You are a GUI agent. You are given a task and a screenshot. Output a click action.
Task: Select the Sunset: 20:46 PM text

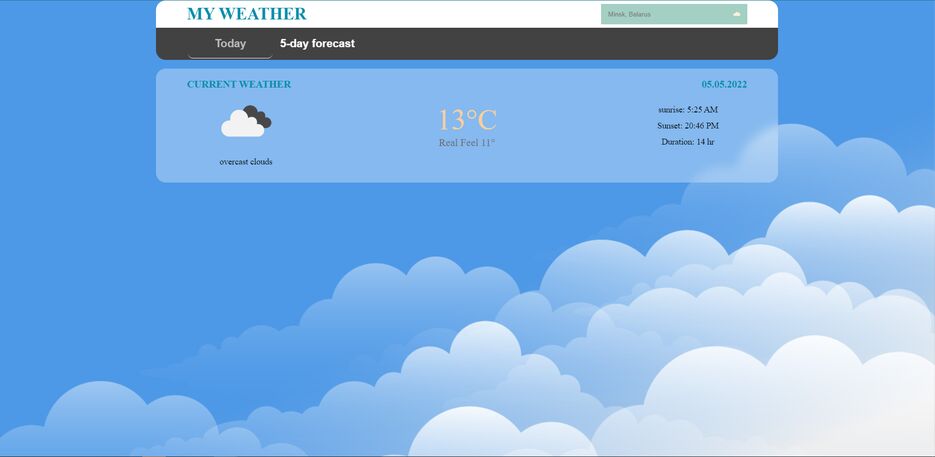[x=688, y=126]
